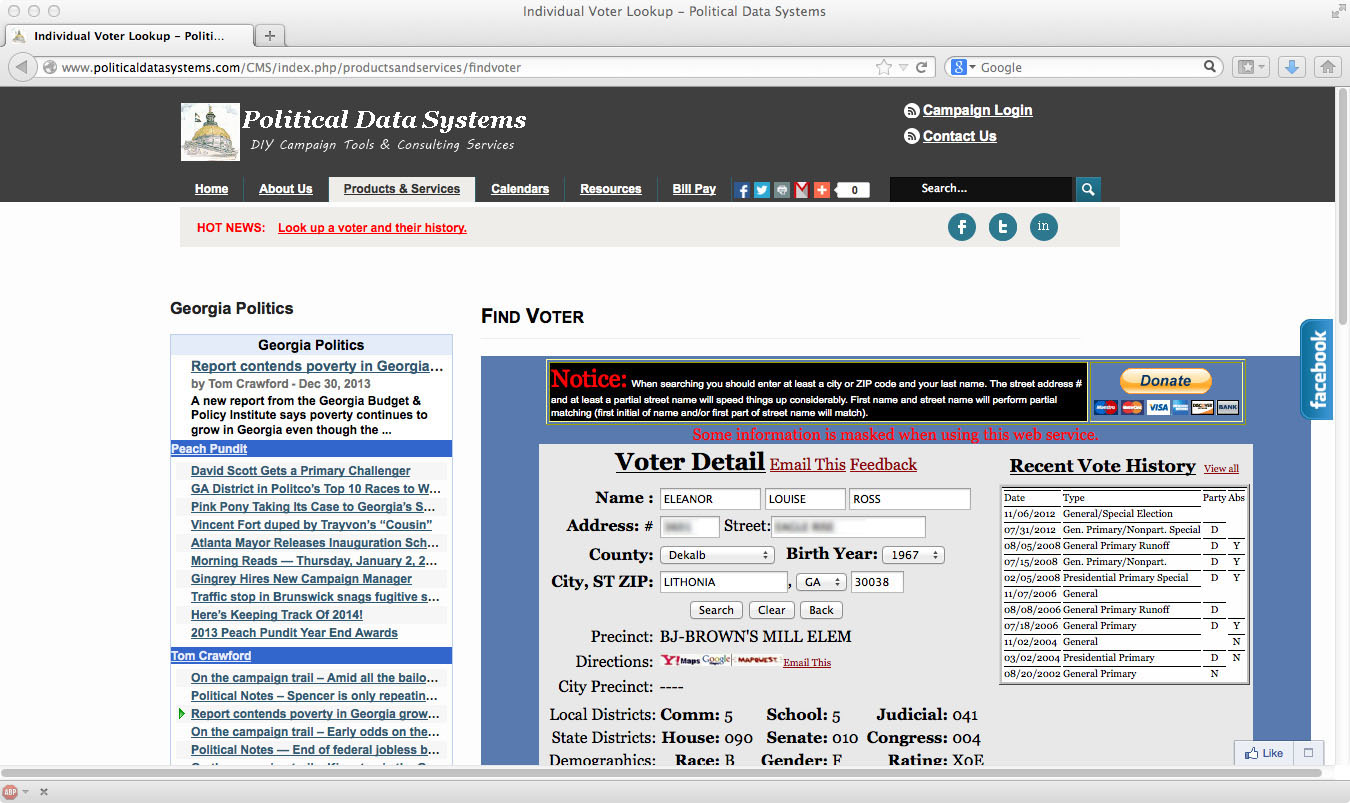Open the browser downloads arrow
This screenshot has width=1350, height=803.
tap(1291, 67)
